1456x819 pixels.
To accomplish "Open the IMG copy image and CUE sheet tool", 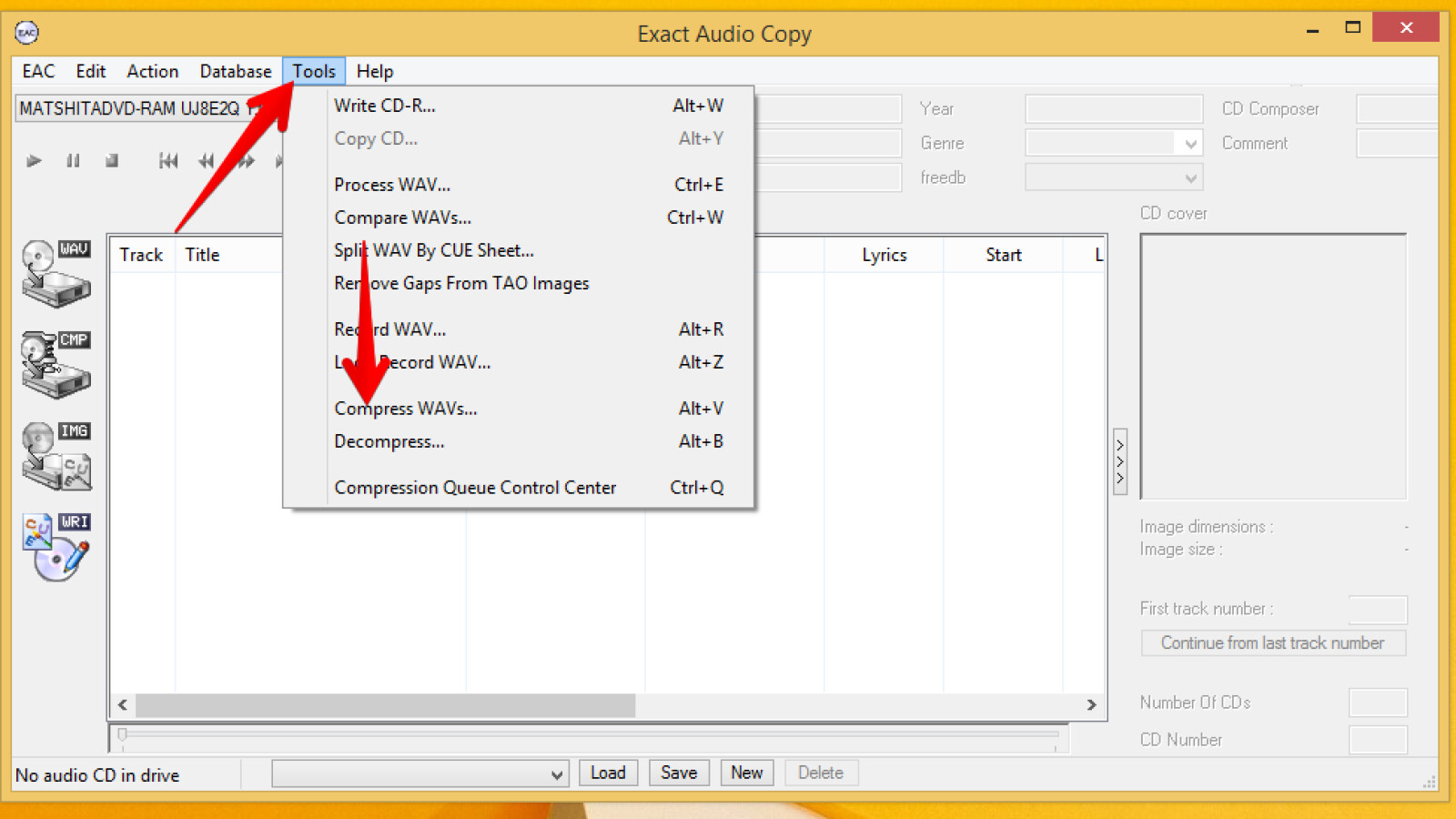I will tap(56, 455).
